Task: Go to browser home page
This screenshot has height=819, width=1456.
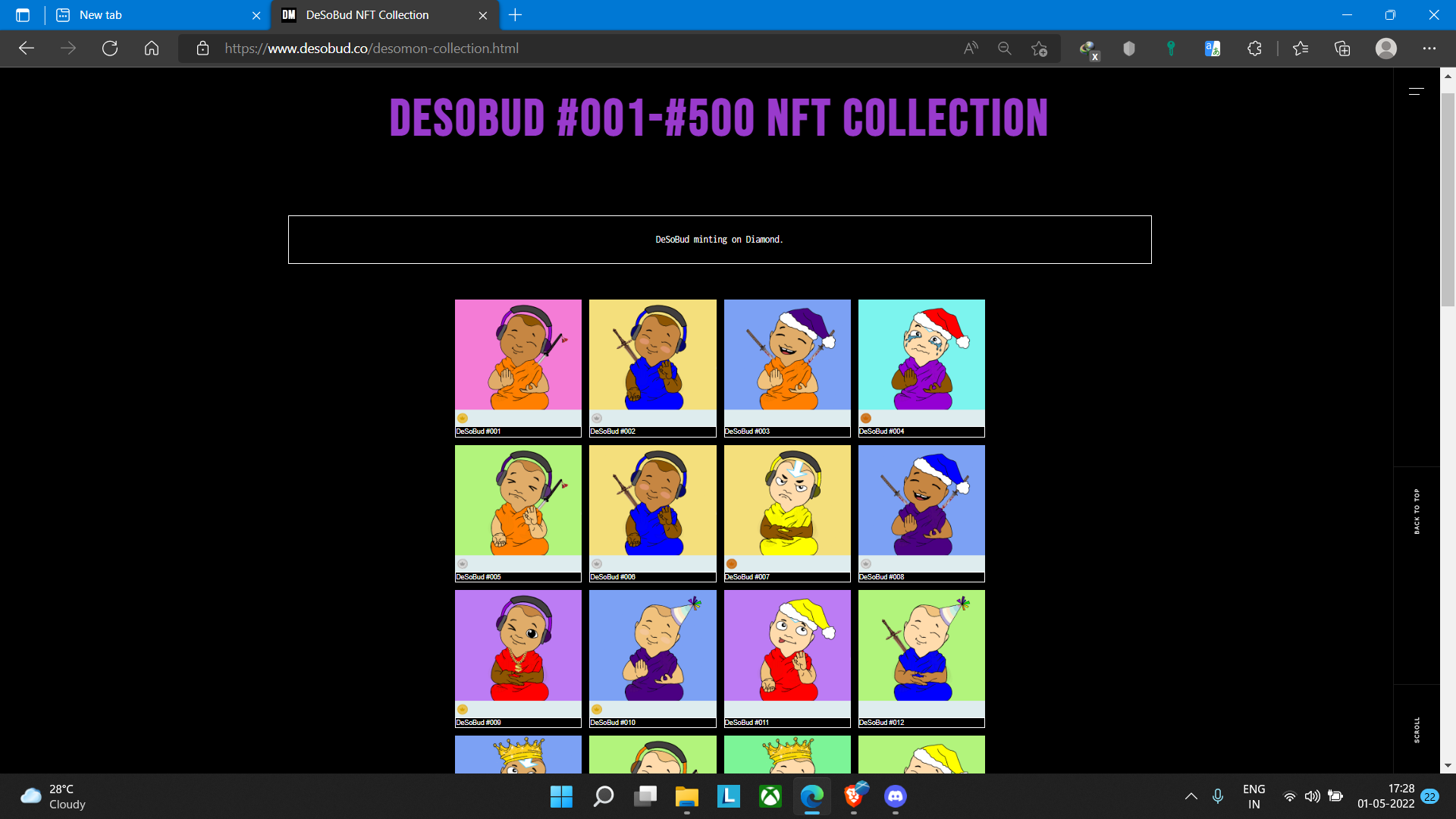Action: (x=152, y=49)
